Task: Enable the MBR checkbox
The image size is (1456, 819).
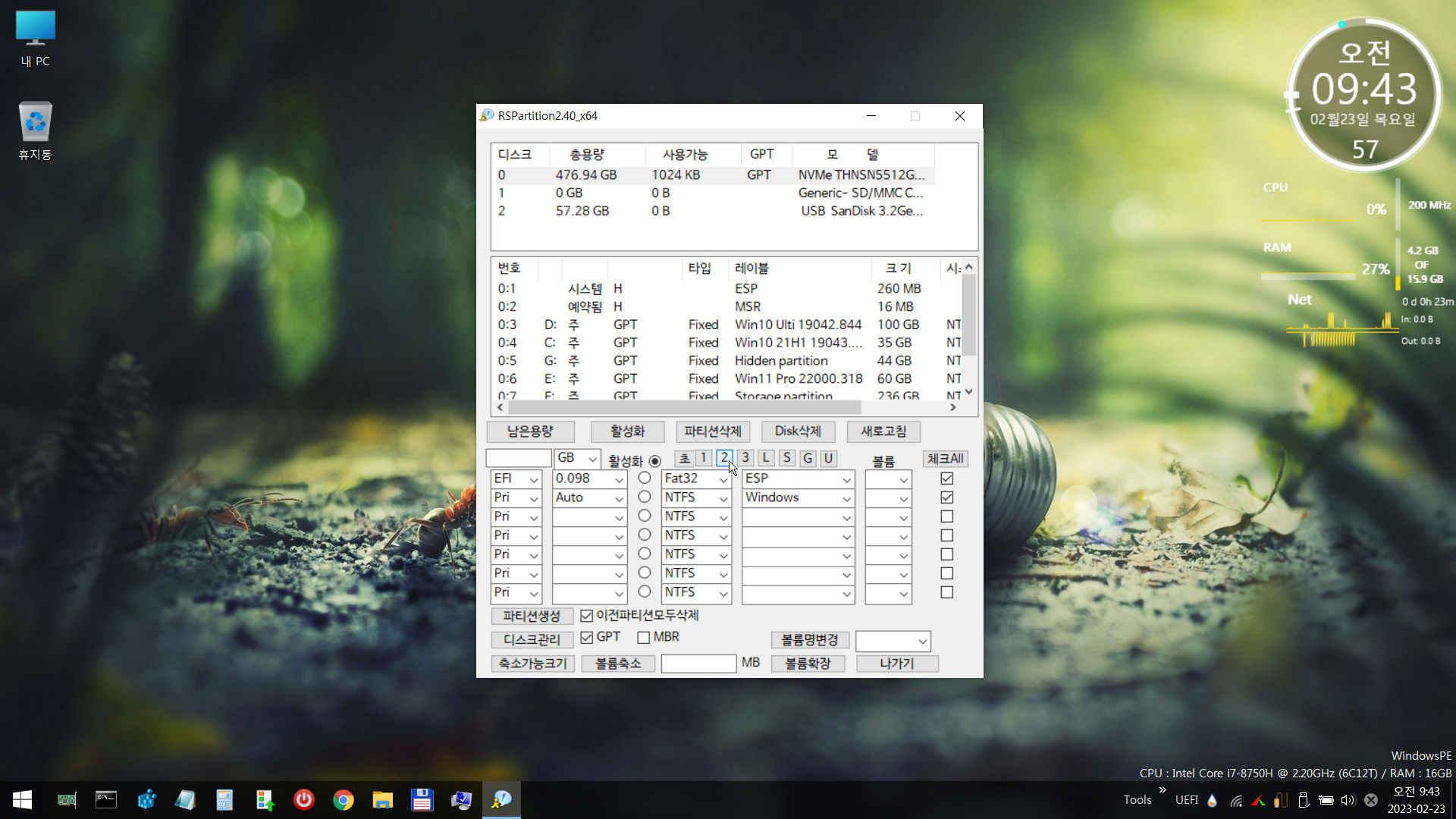Action: click(644, 638)
